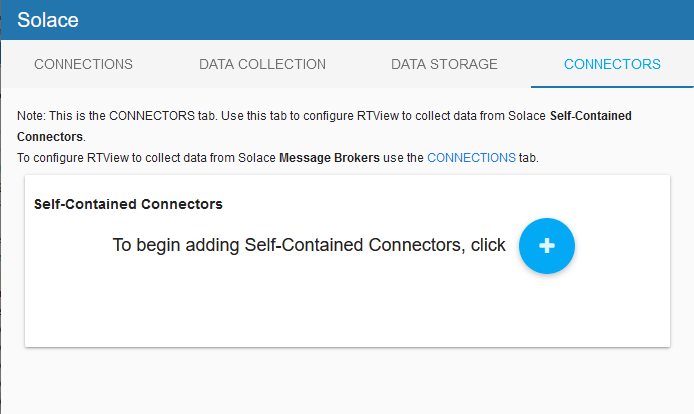Click the Self-Contained Connectors card heading
694x414 pixels.
click(128, 204)
